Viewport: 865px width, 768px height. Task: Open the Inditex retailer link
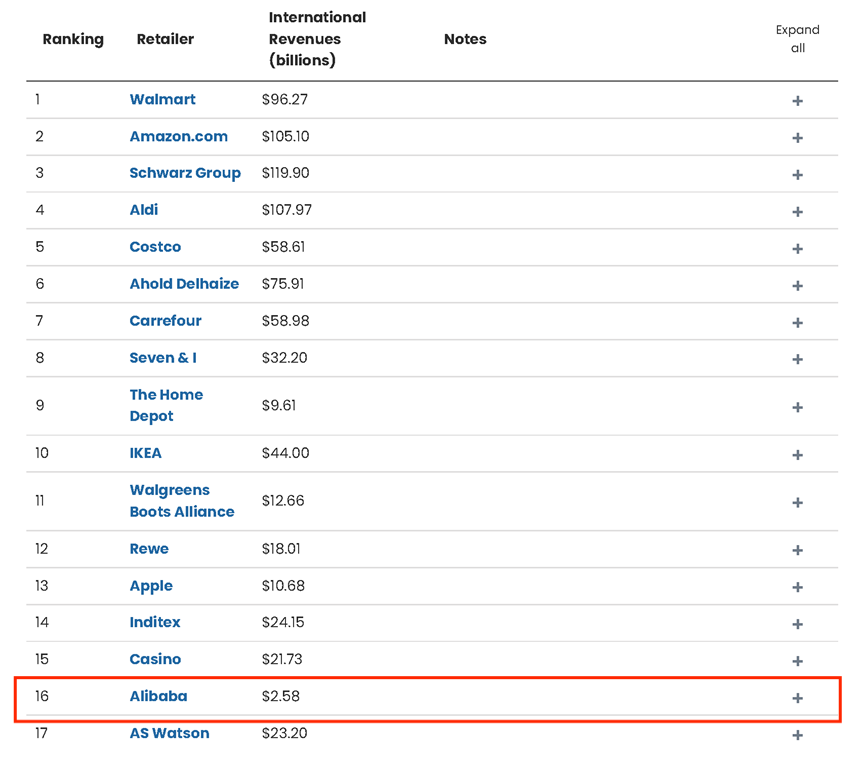(154, 622)
